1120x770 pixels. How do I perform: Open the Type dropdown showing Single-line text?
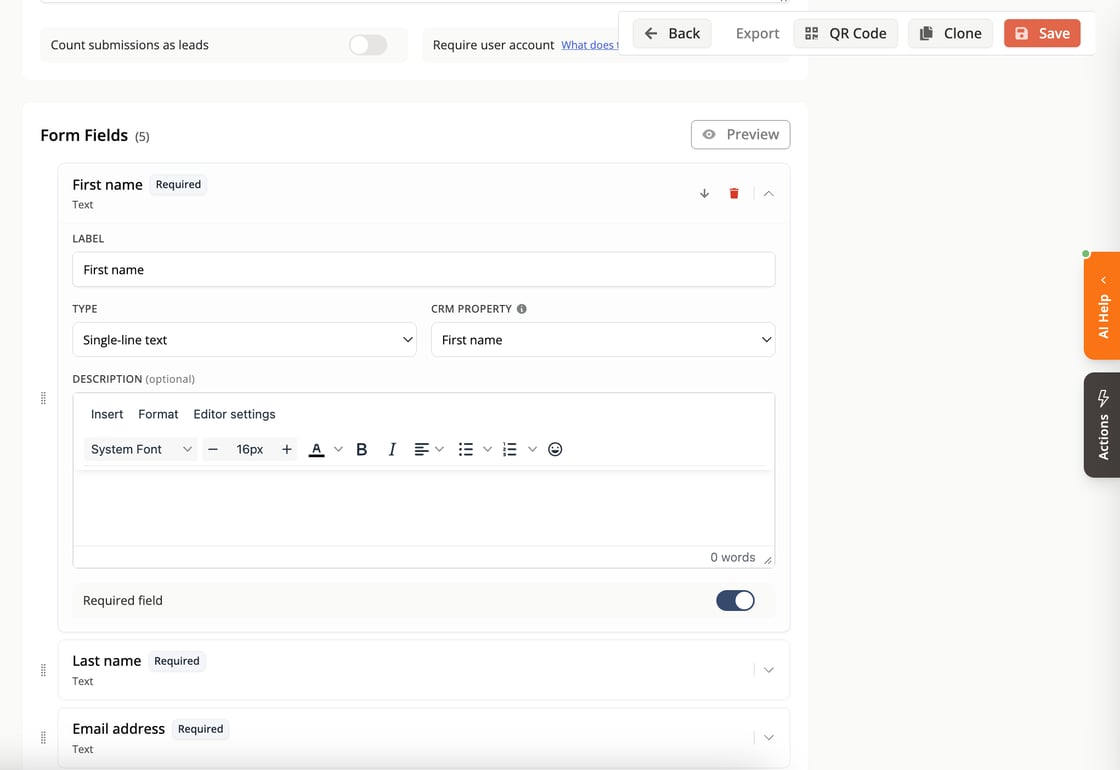[244, 340]
